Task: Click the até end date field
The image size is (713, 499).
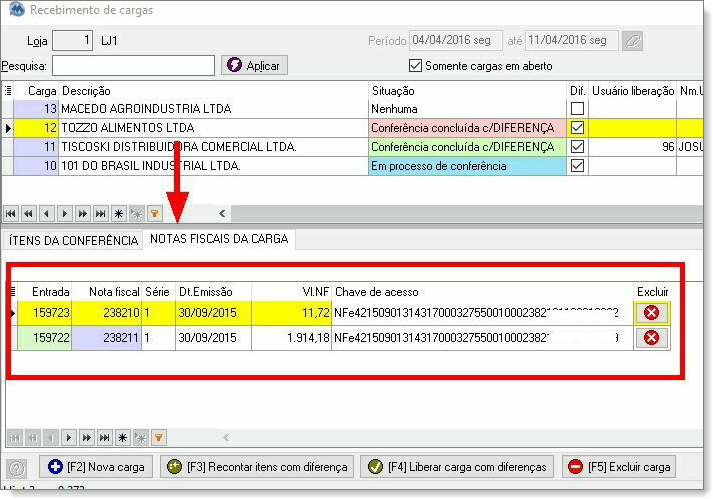Action: point(572,40)
